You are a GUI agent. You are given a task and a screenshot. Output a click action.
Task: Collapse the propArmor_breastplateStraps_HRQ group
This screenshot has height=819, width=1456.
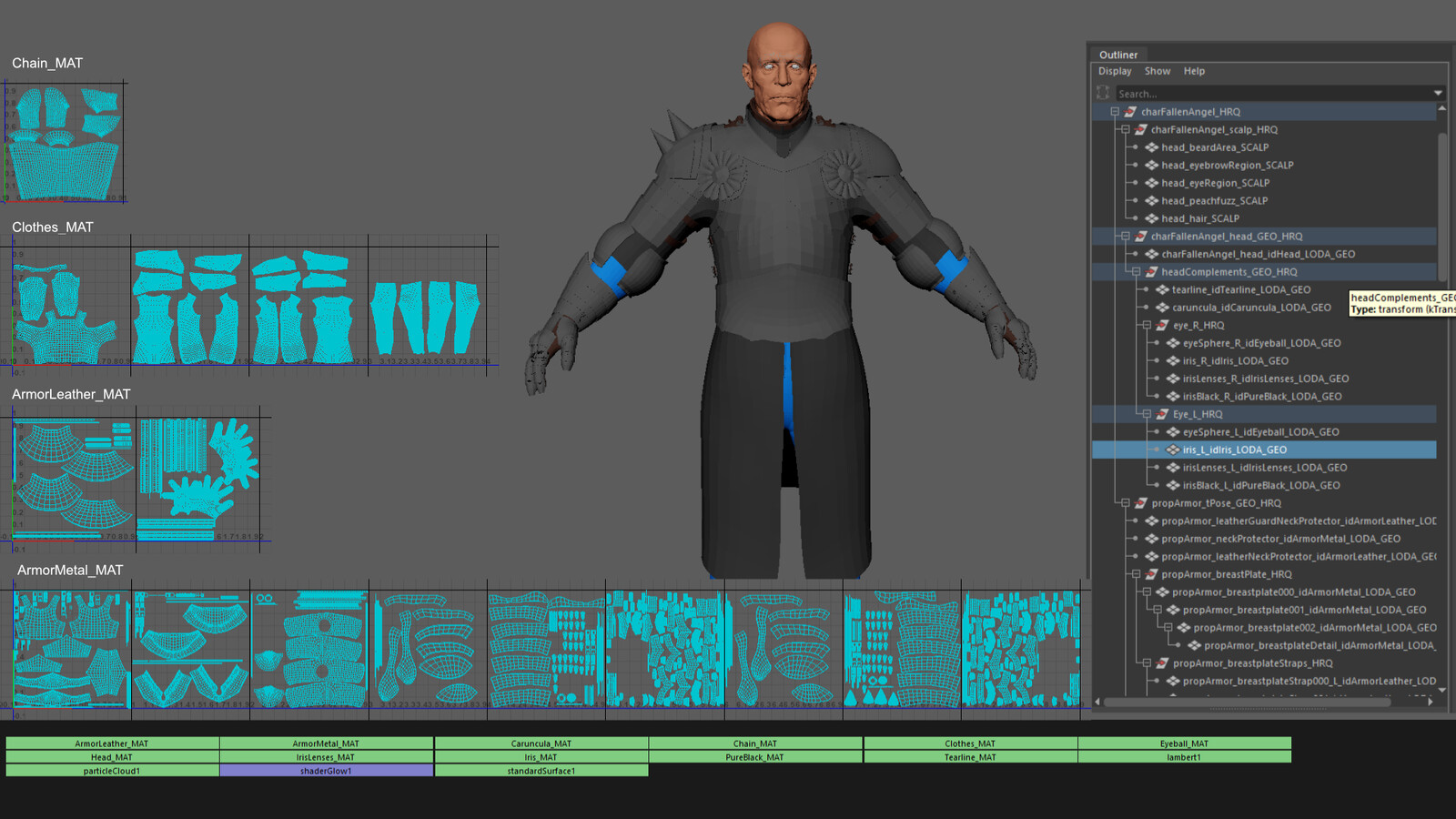(x=1147, y=663)
